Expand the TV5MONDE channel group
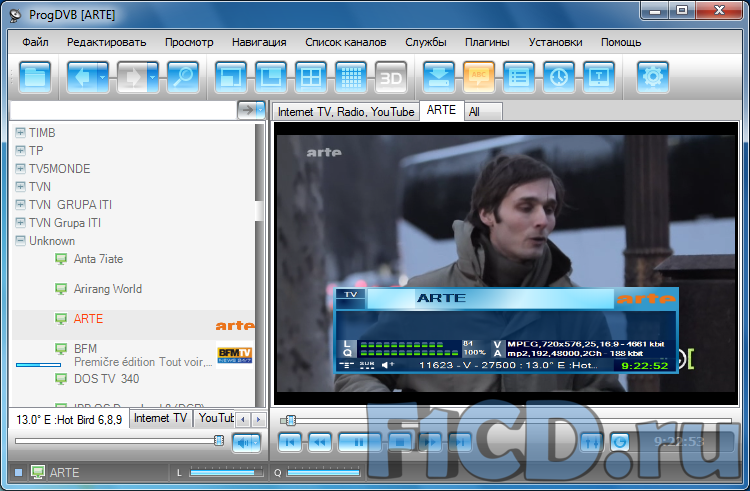The height and width of the screenshot is (491, 750). (20, 168)
